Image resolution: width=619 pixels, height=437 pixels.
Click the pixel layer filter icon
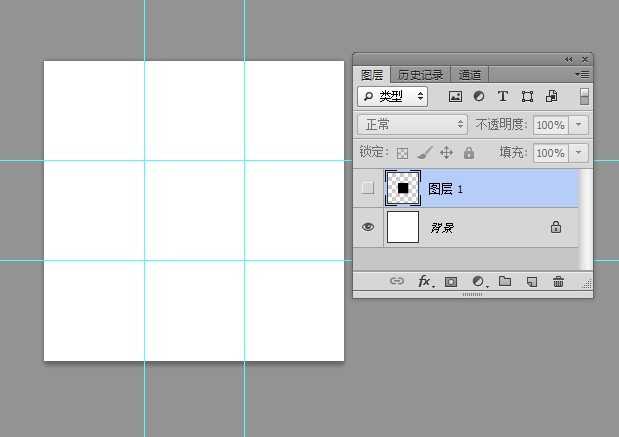point(455,97)
